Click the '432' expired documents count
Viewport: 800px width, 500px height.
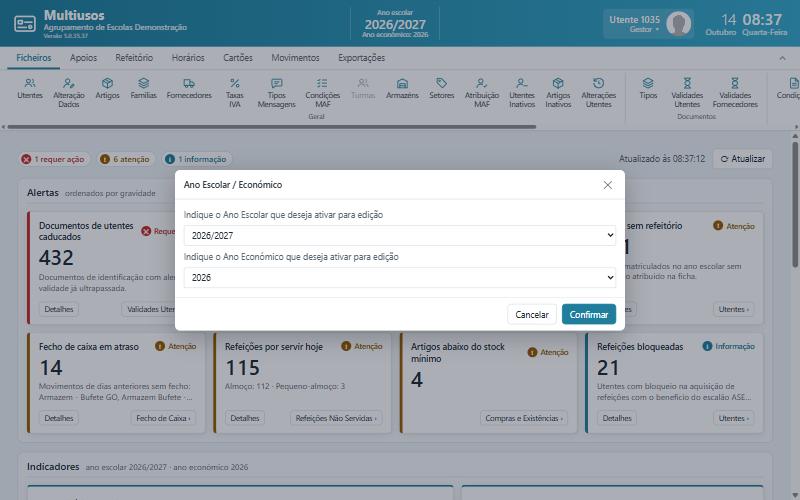point(56,258)
